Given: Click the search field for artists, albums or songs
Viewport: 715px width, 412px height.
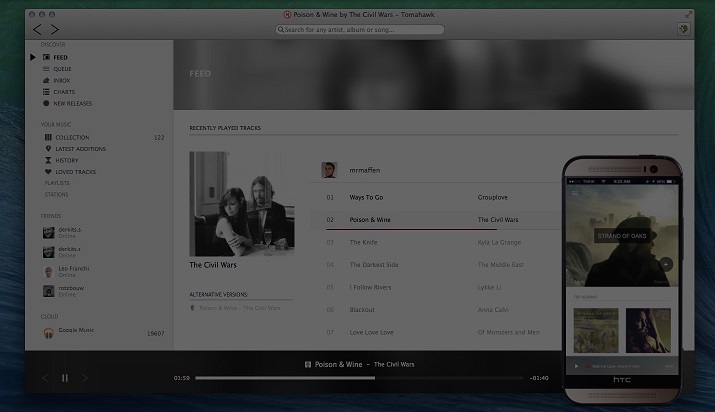Looking at the screenshot, I should coord(360,30).
